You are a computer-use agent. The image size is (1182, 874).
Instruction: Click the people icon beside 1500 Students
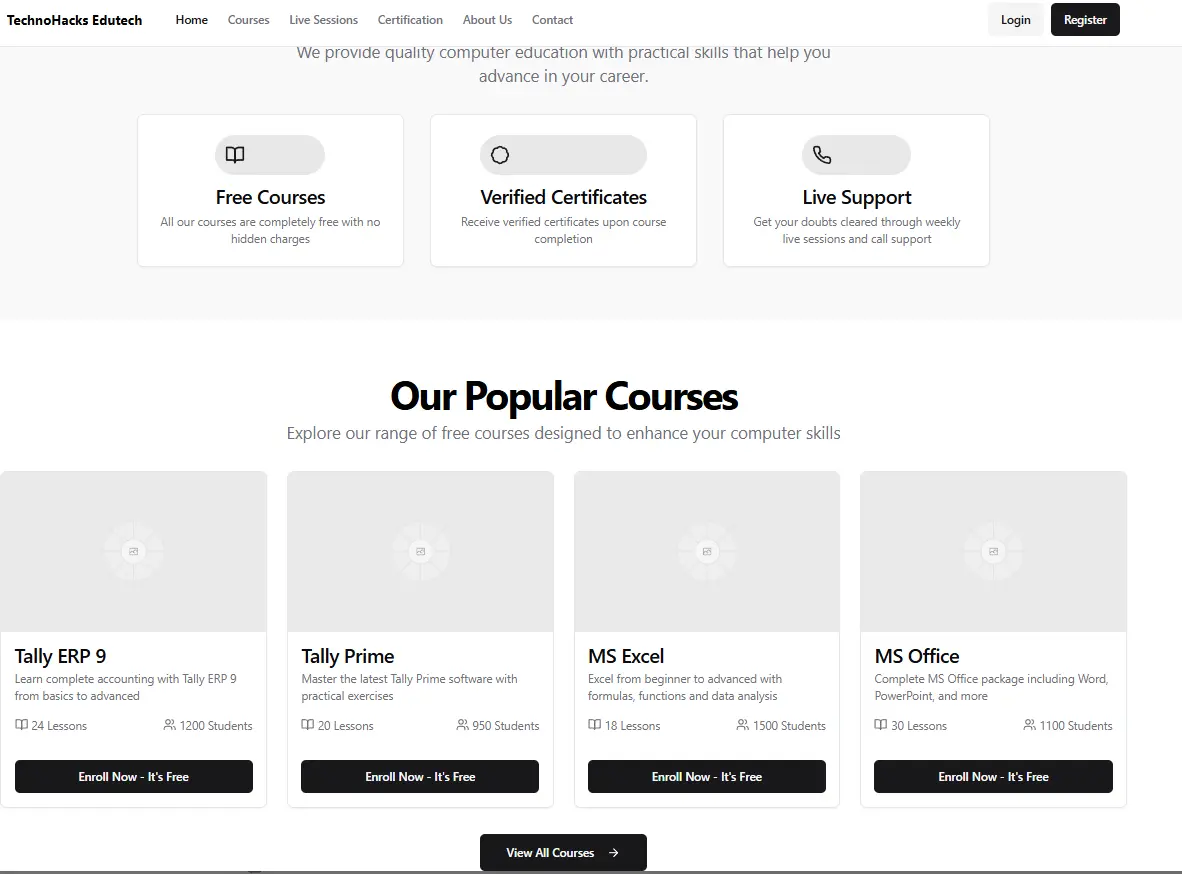tap(743, 725)
